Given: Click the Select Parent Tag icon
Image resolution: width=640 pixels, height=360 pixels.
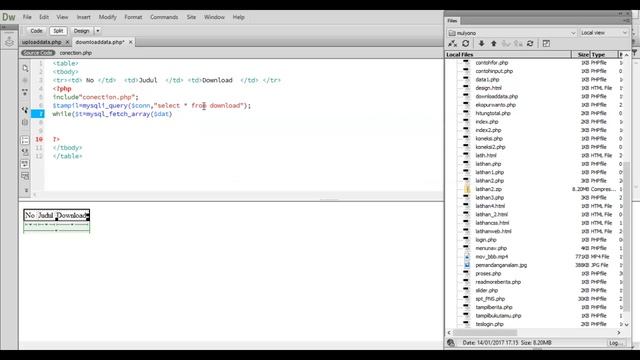Looking at the screenshot, I should (x=25, y=110).
